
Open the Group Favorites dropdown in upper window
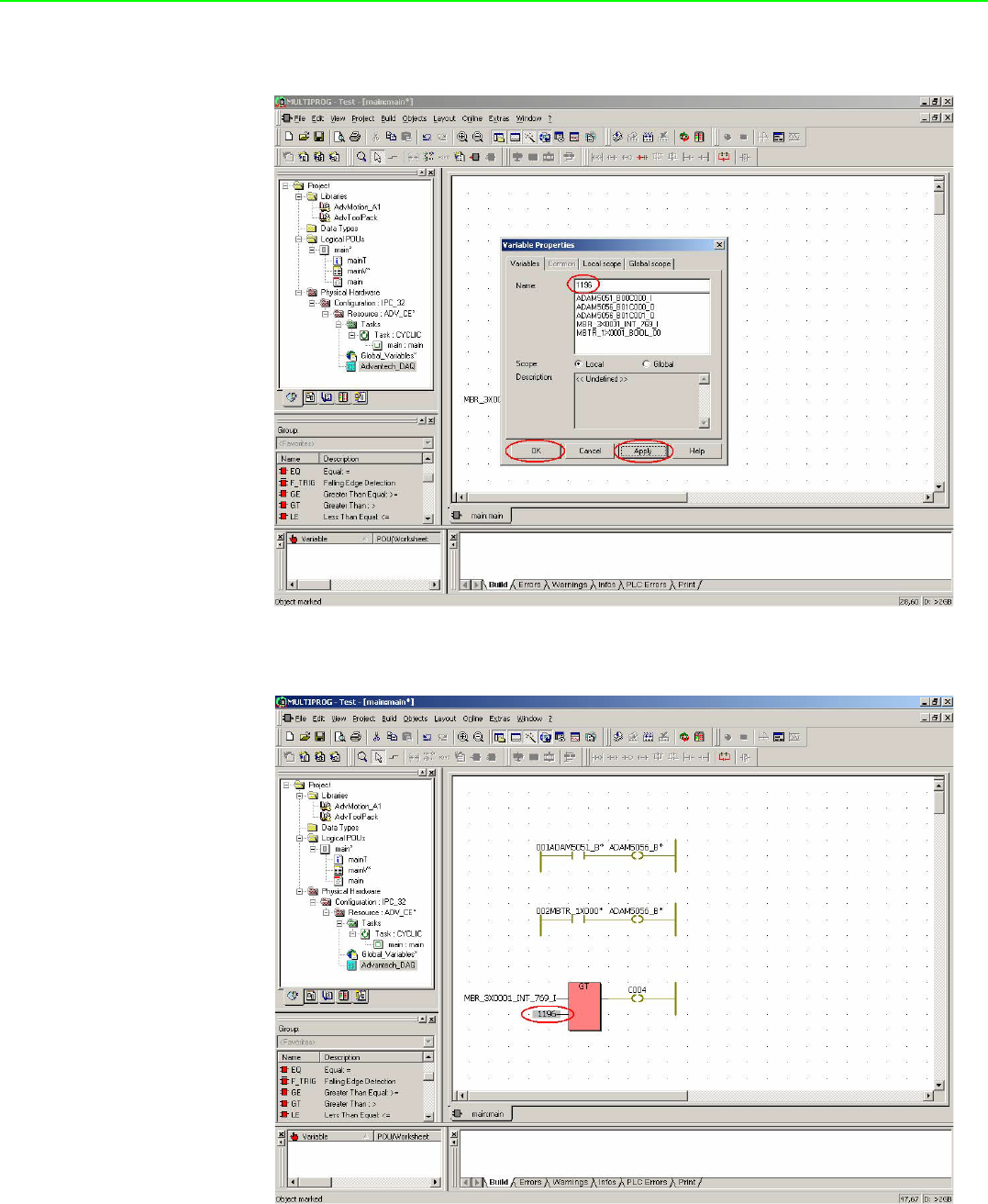[427, 443]
